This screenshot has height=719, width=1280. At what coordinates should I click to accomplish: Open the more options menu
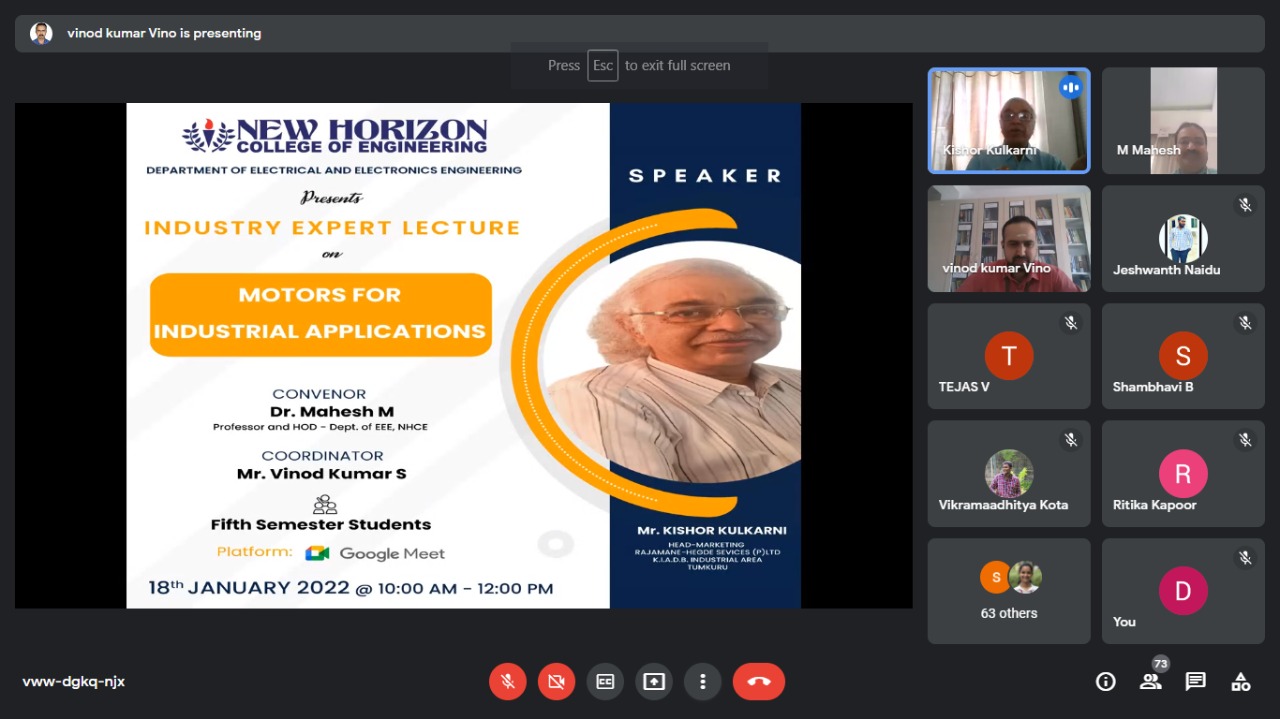click(703, 682)
